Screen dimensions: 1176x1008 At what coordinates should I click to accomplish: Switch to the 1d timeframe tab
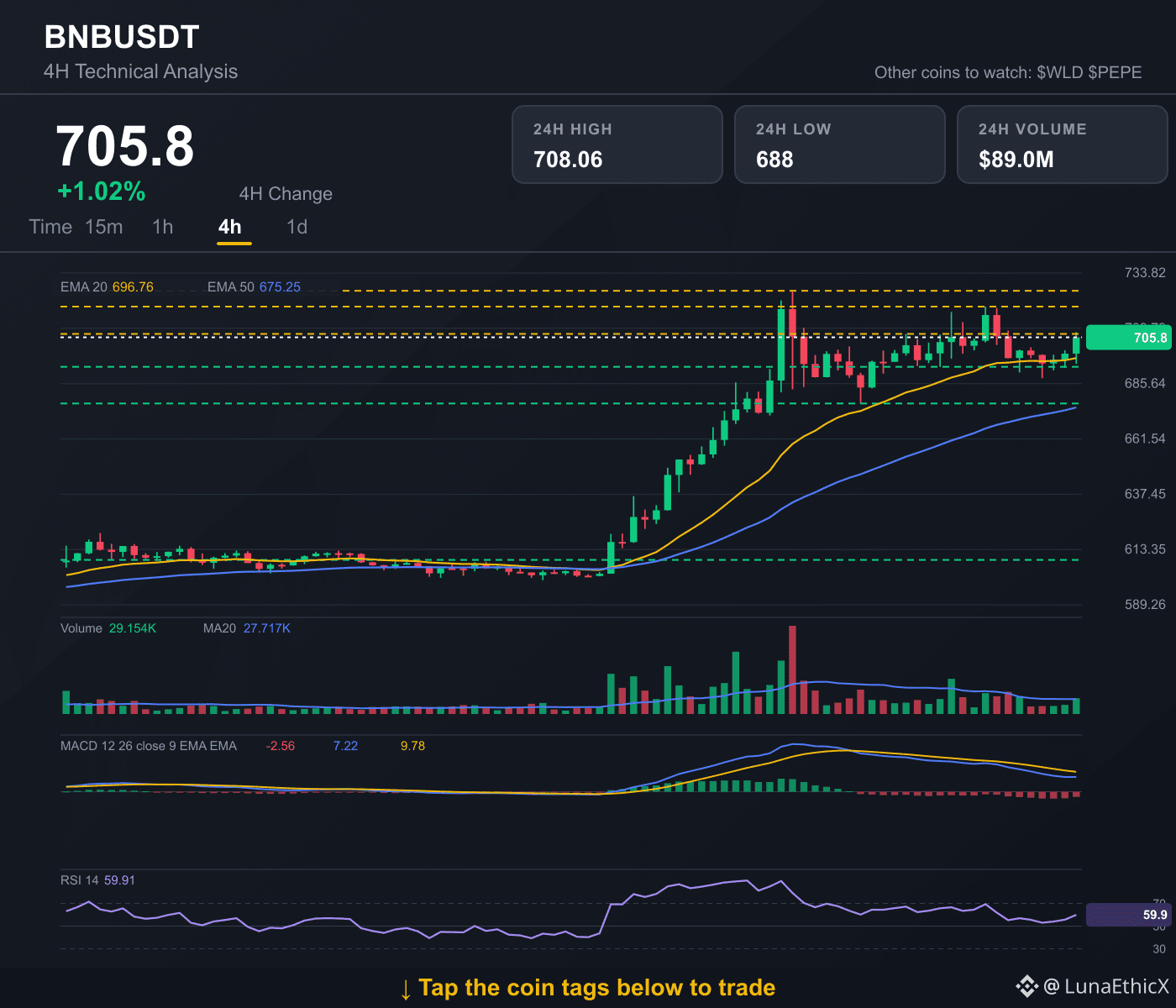[297, 227]
